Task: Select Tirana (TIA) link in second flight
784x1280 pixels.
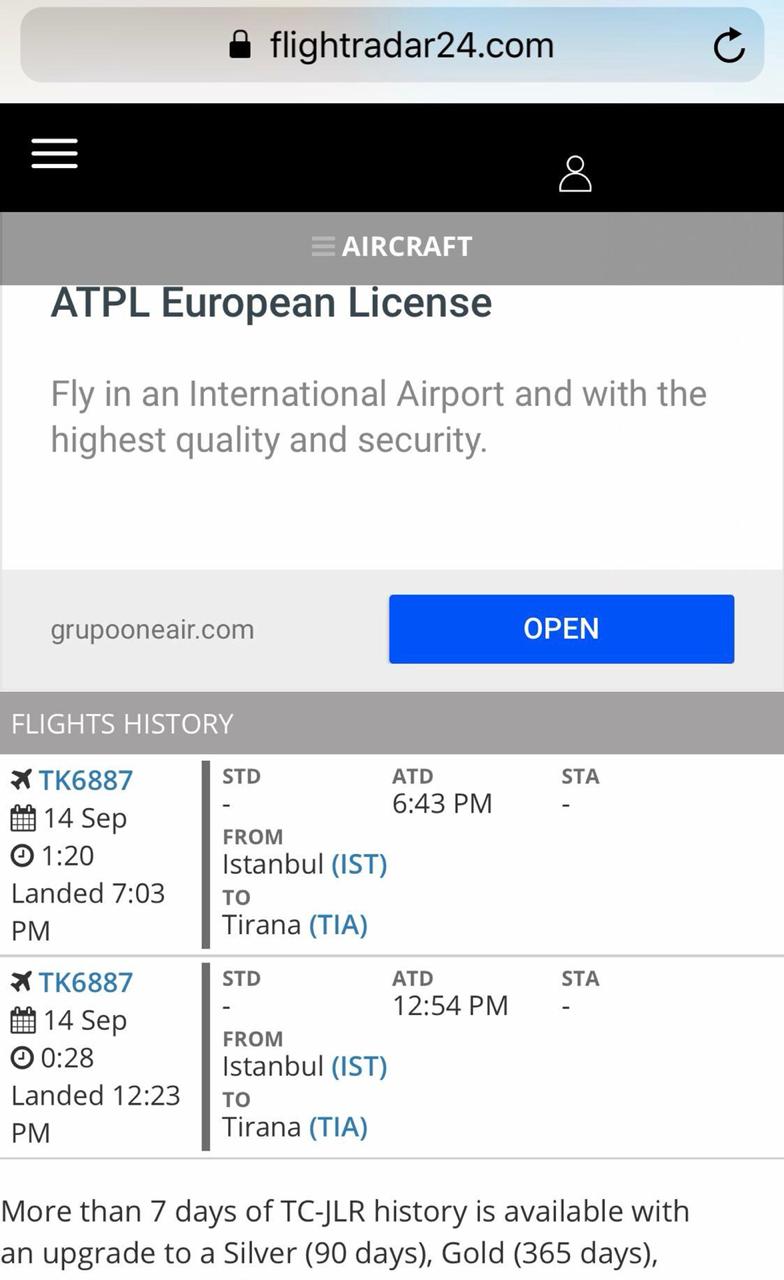Action: coord(338,1127)
